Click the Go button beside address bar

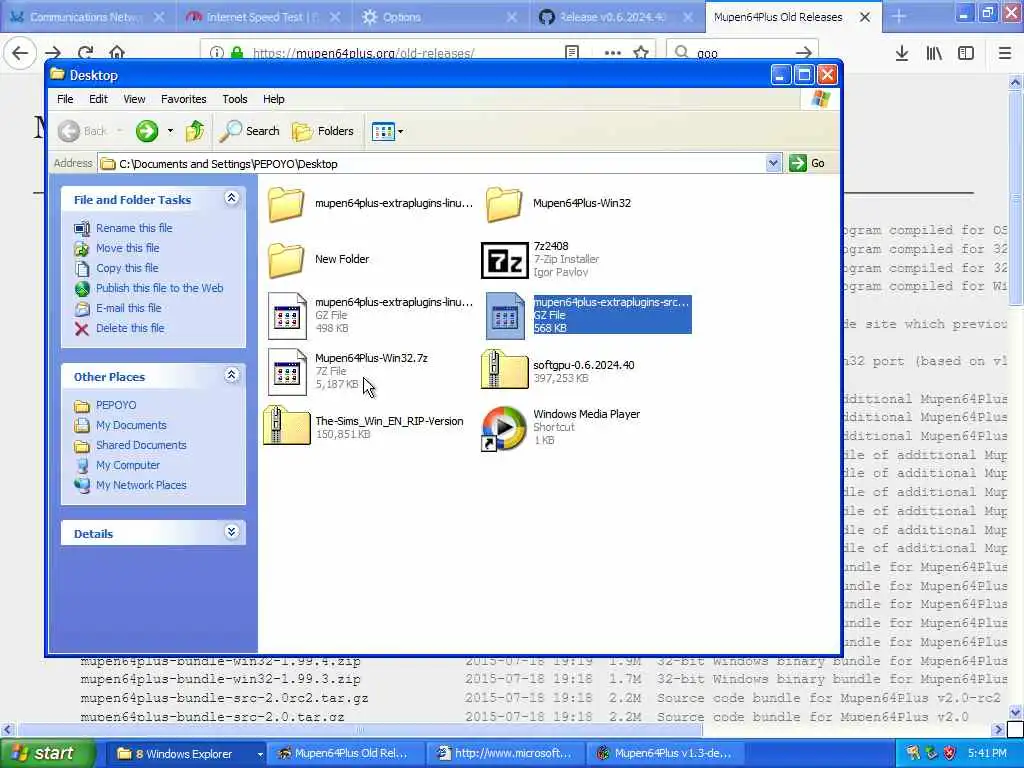point(807,163)
